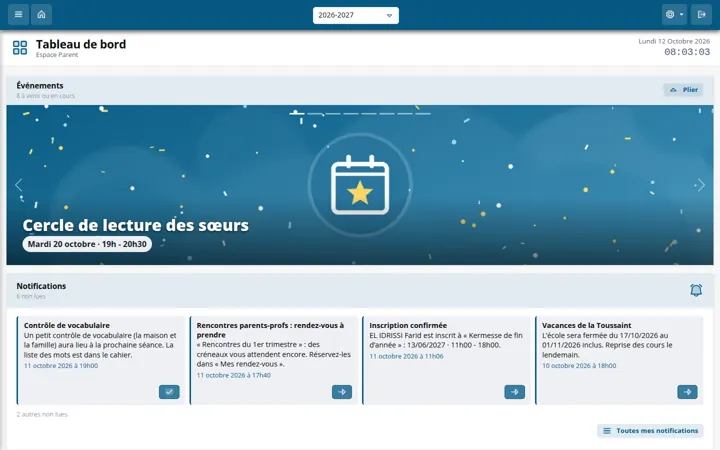
Task: Mark Contrôle de vocabulaire notification as read
Action: [x=169, y=392]
